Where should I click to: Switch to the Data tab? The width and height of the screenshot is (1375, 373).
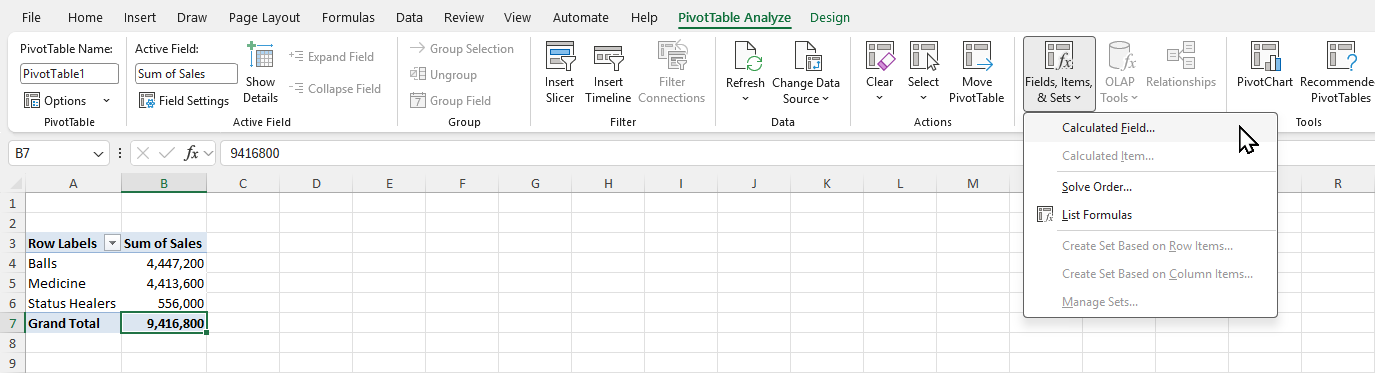(409, 17)
